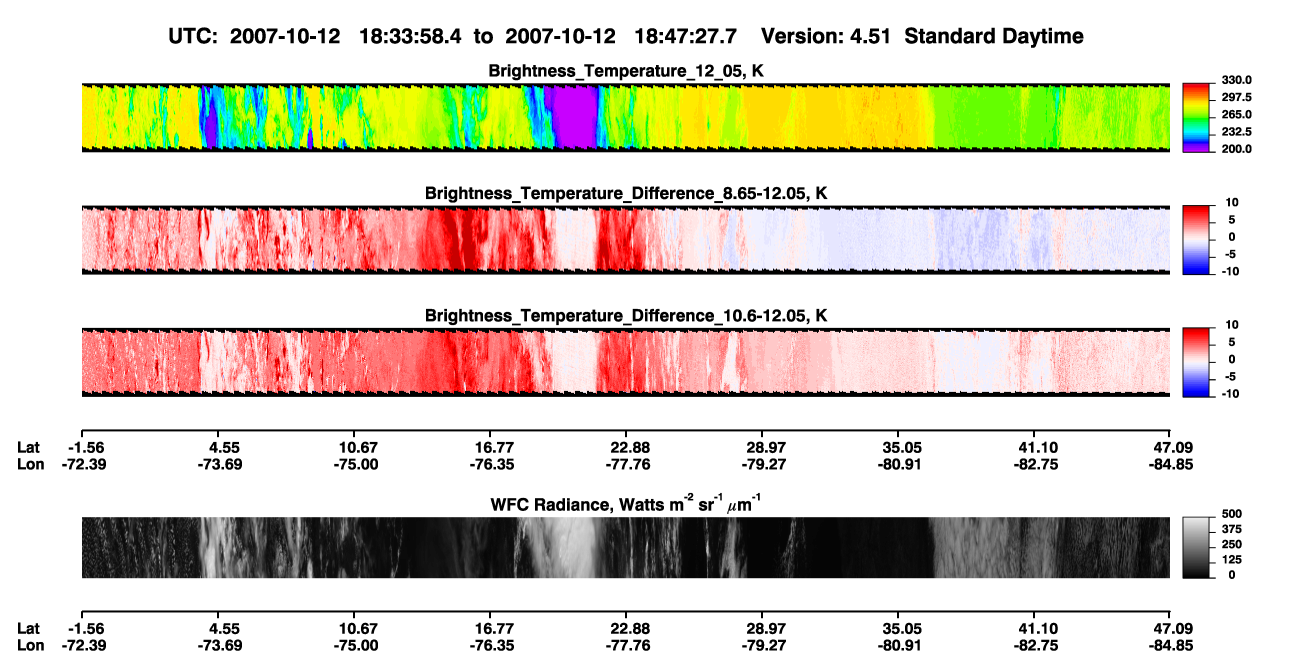Viewport: 1300px width, 667px height.
Task: Click the 'Lat' axis label below WFC panel
Action: (28, 628)
